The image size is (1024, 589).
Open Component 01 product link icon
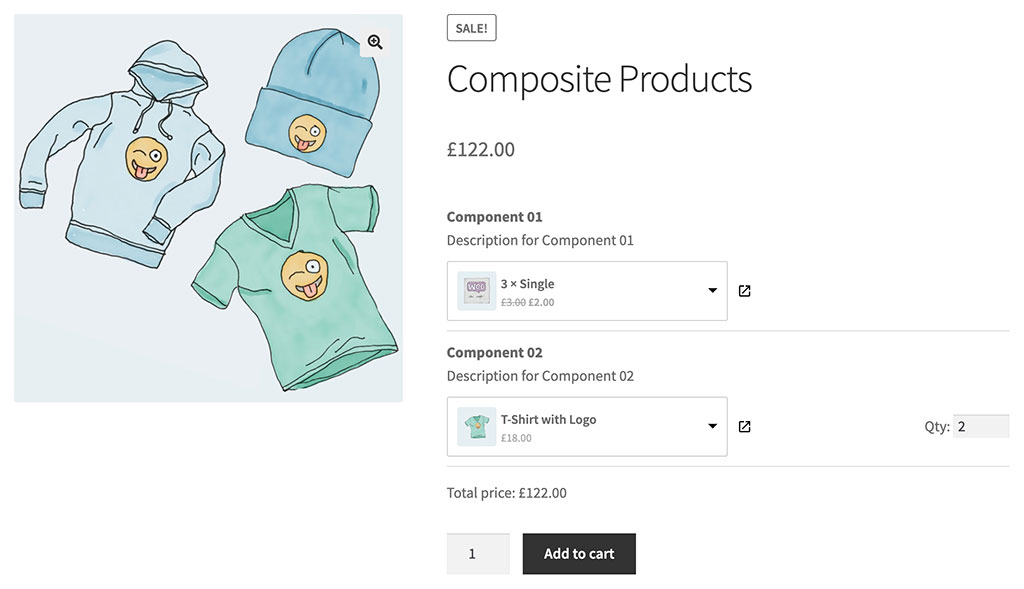coord(744,291)
